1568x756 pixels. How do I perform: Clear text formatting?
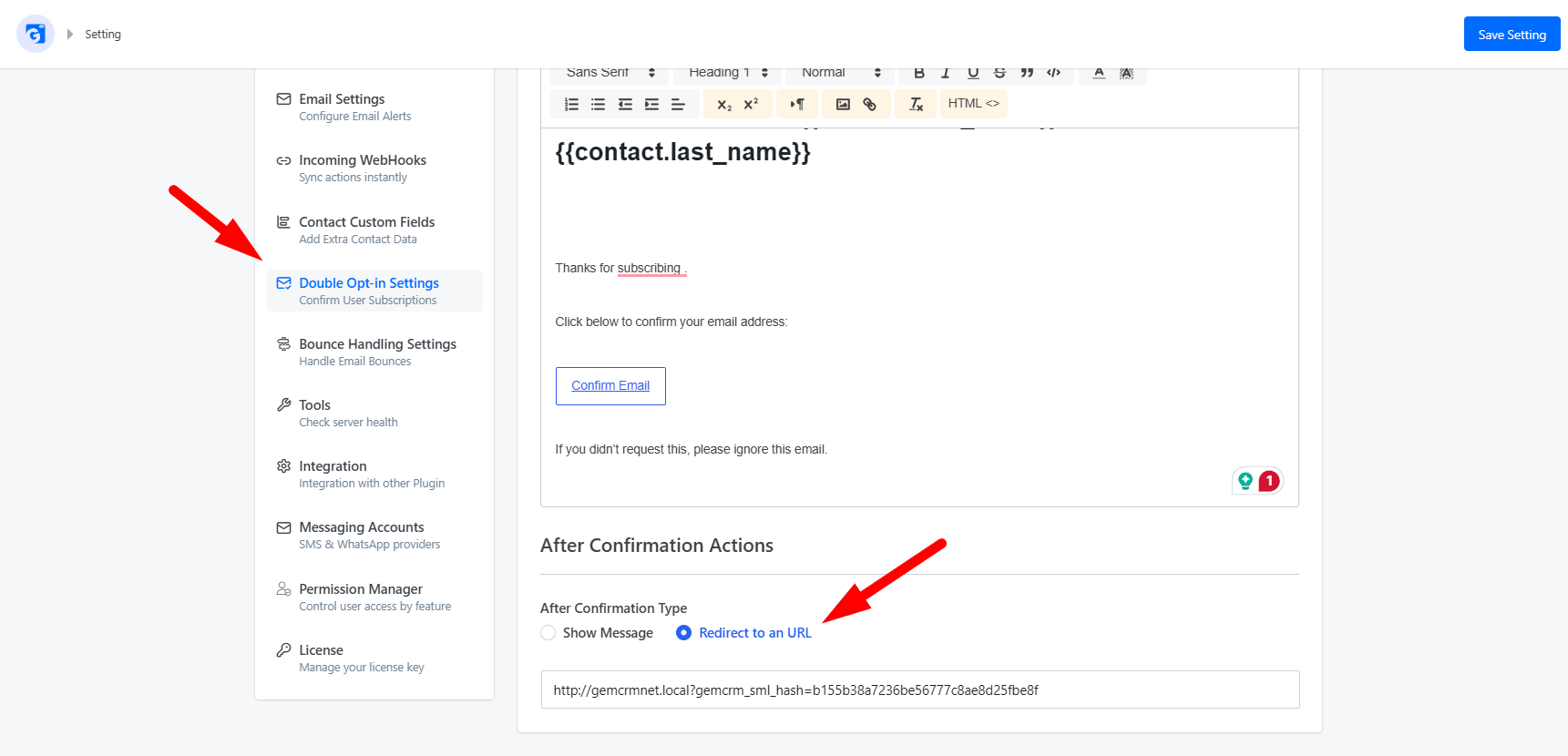pyautogui.click(x=917, y=104)
